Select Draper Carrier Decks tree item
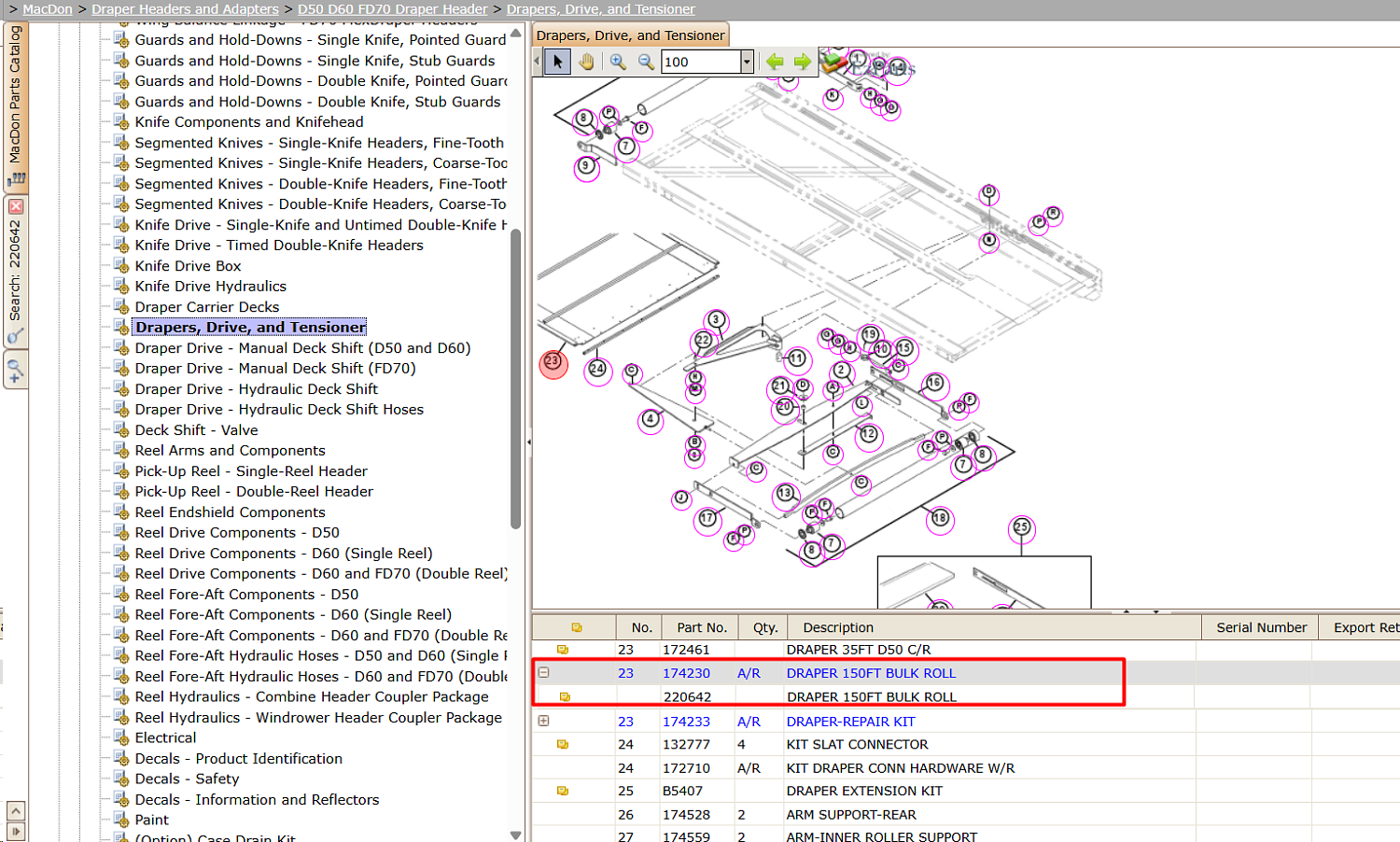This screenshot has width=1400, height=842. [207, 307]
